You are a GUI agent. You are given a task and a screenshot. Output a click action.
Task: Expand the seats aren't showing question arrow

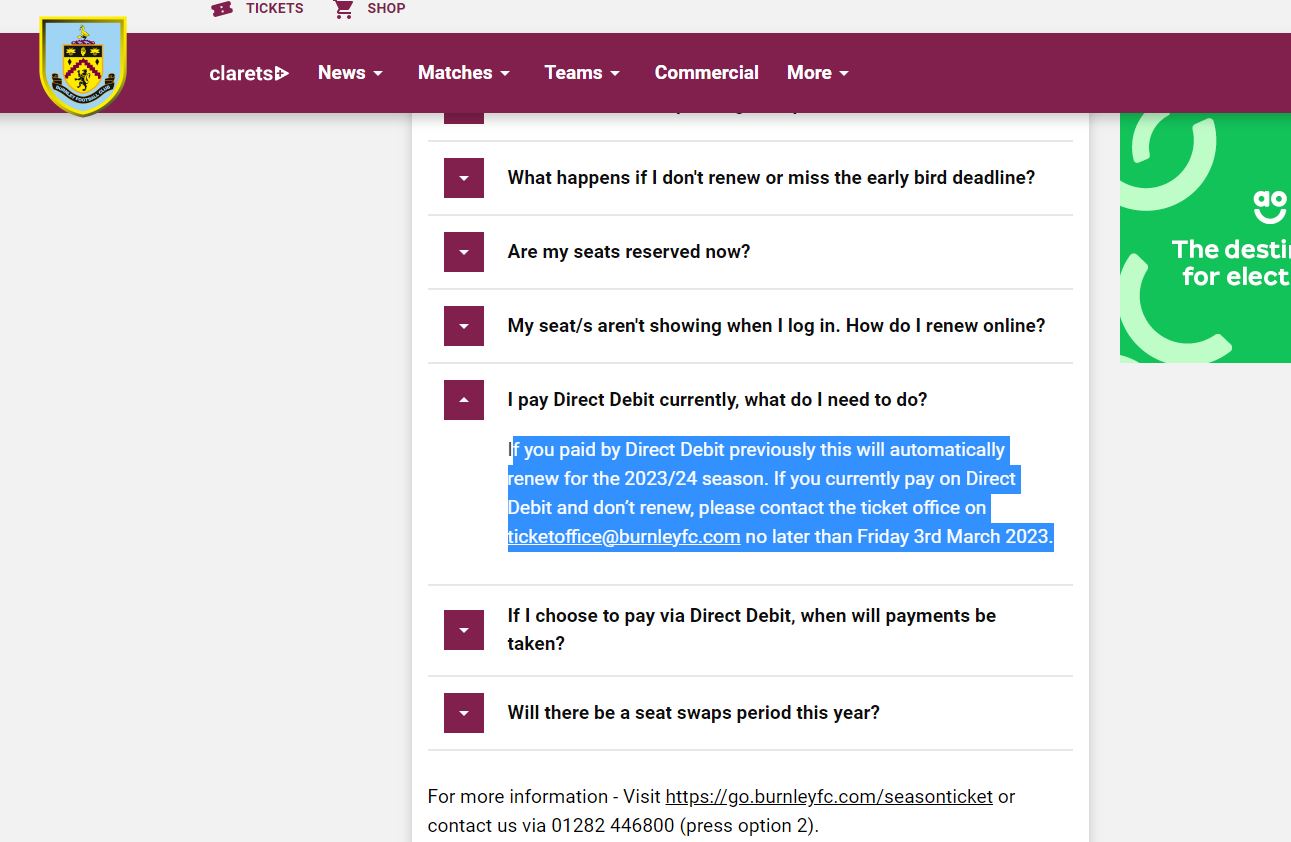[x=464, y=326]
